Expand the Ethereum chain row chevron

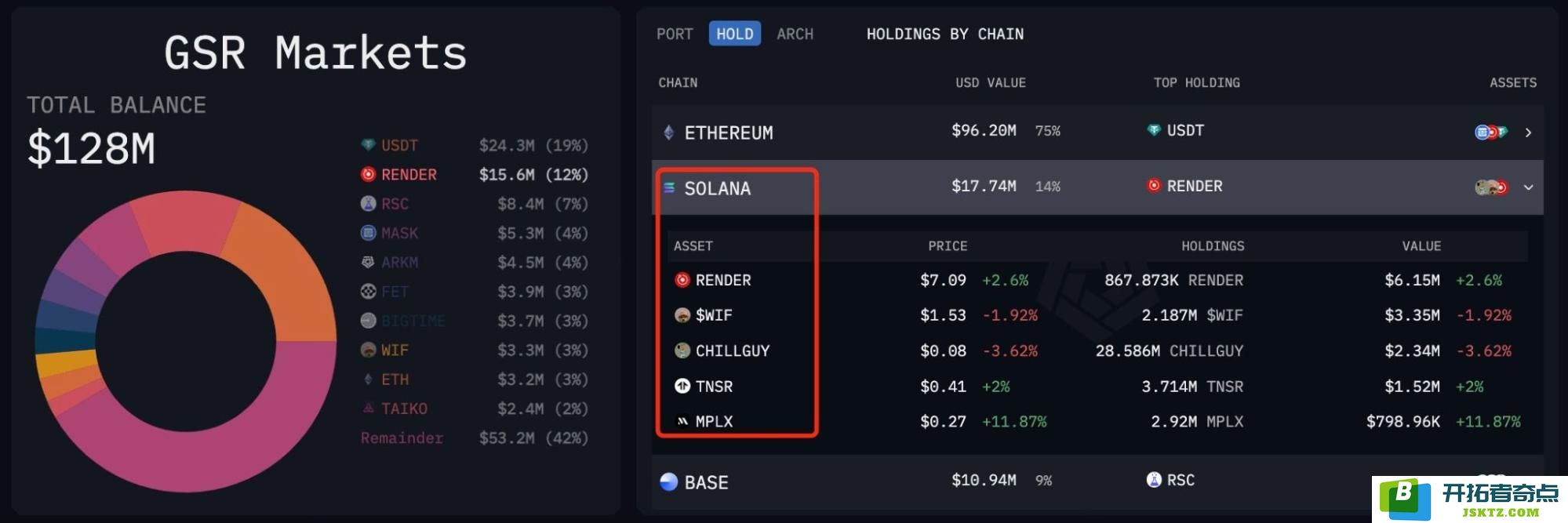click(1528, 133)
